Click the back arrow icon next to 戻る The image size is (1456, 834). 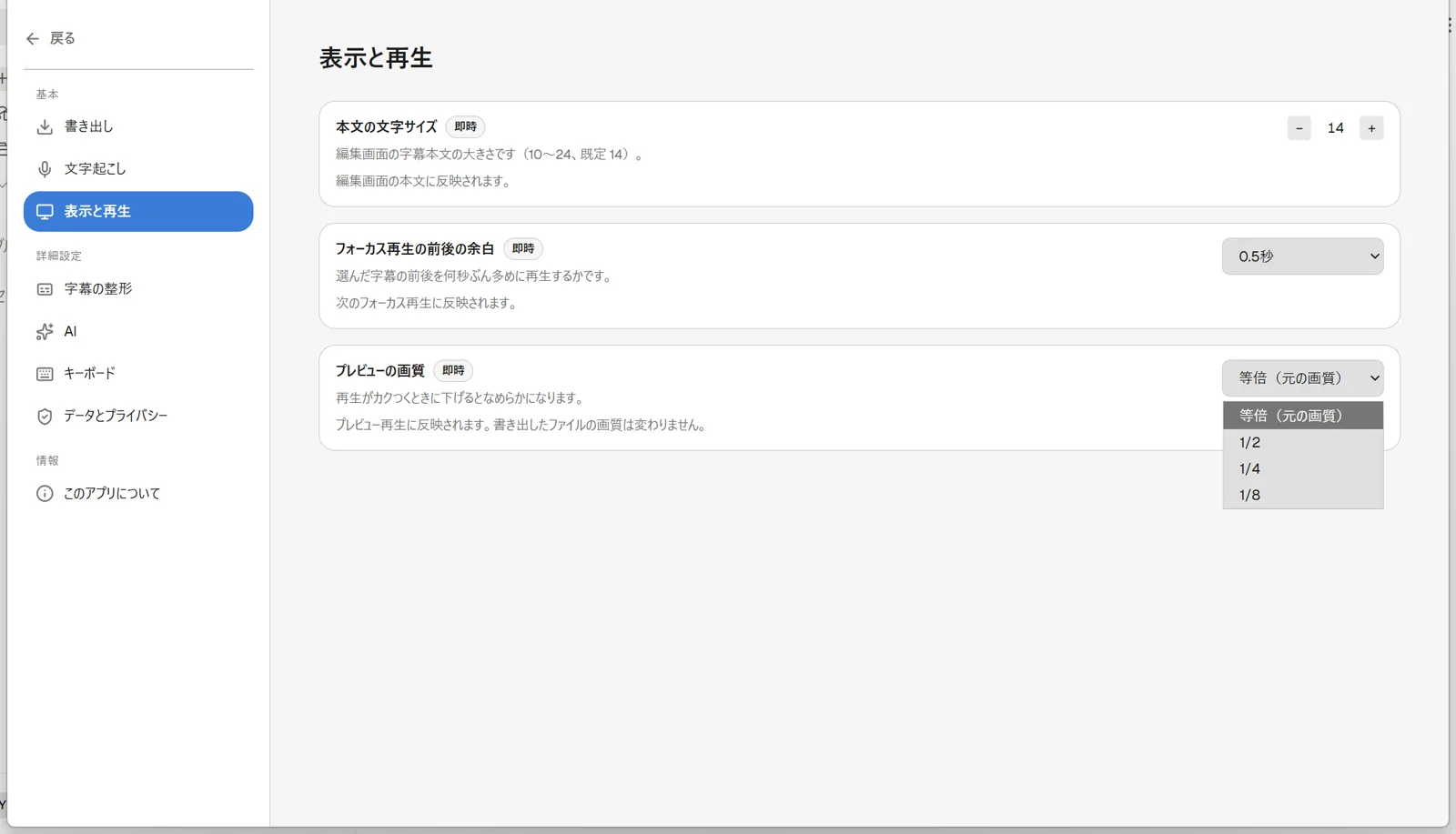pos(33,38)
